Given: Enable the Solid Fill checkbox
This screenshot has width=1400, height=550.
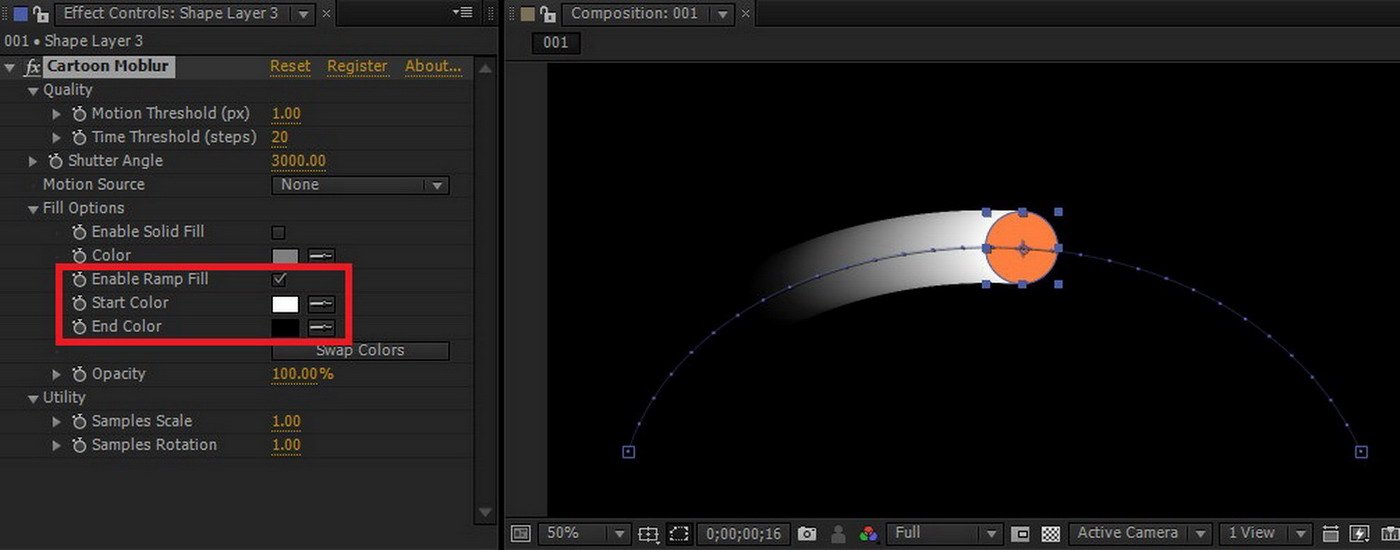Looking at the screenshot, I should 279,232.
